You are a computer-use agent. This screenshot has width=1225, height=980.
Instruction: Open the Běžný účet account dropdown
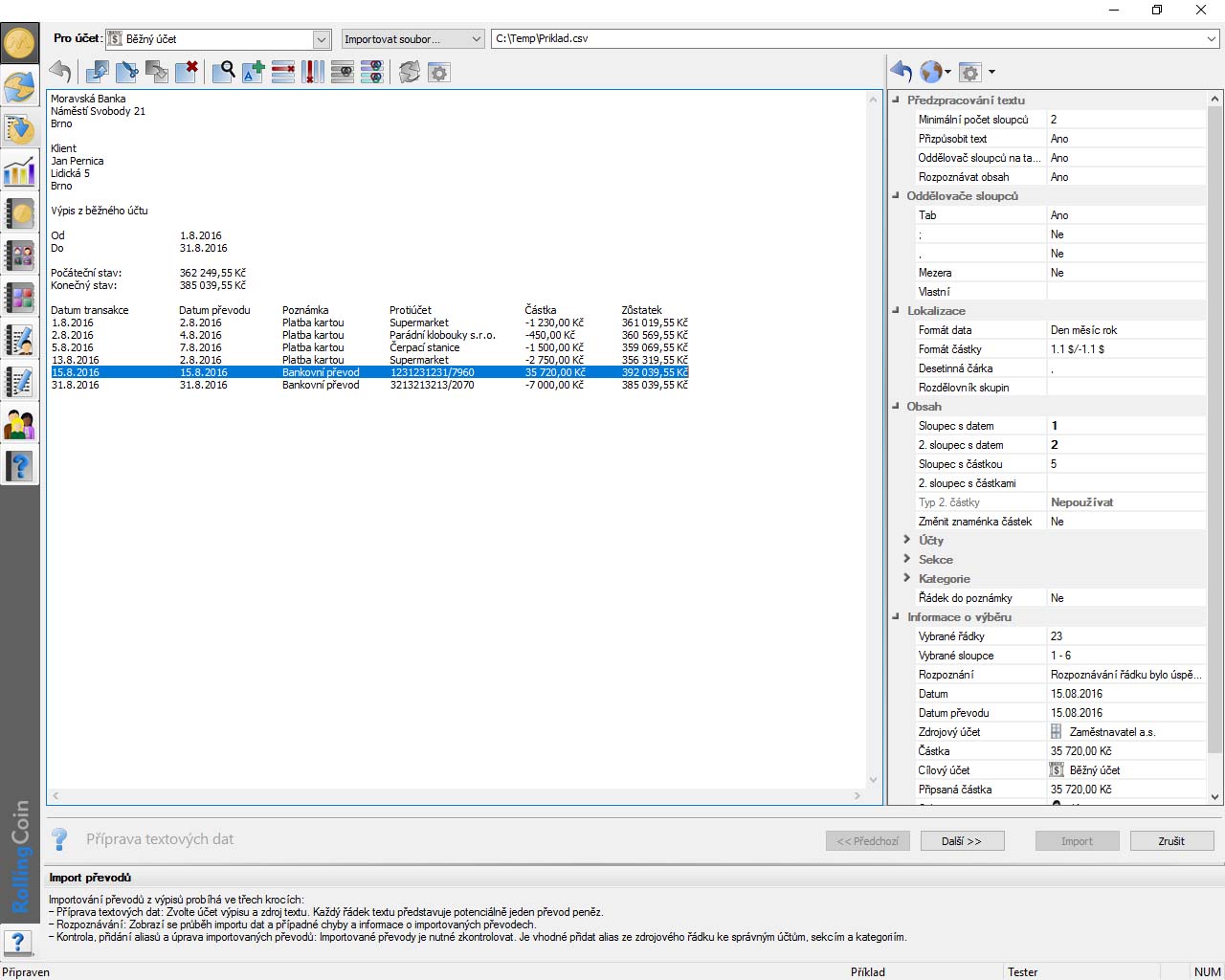coord(323,39)
